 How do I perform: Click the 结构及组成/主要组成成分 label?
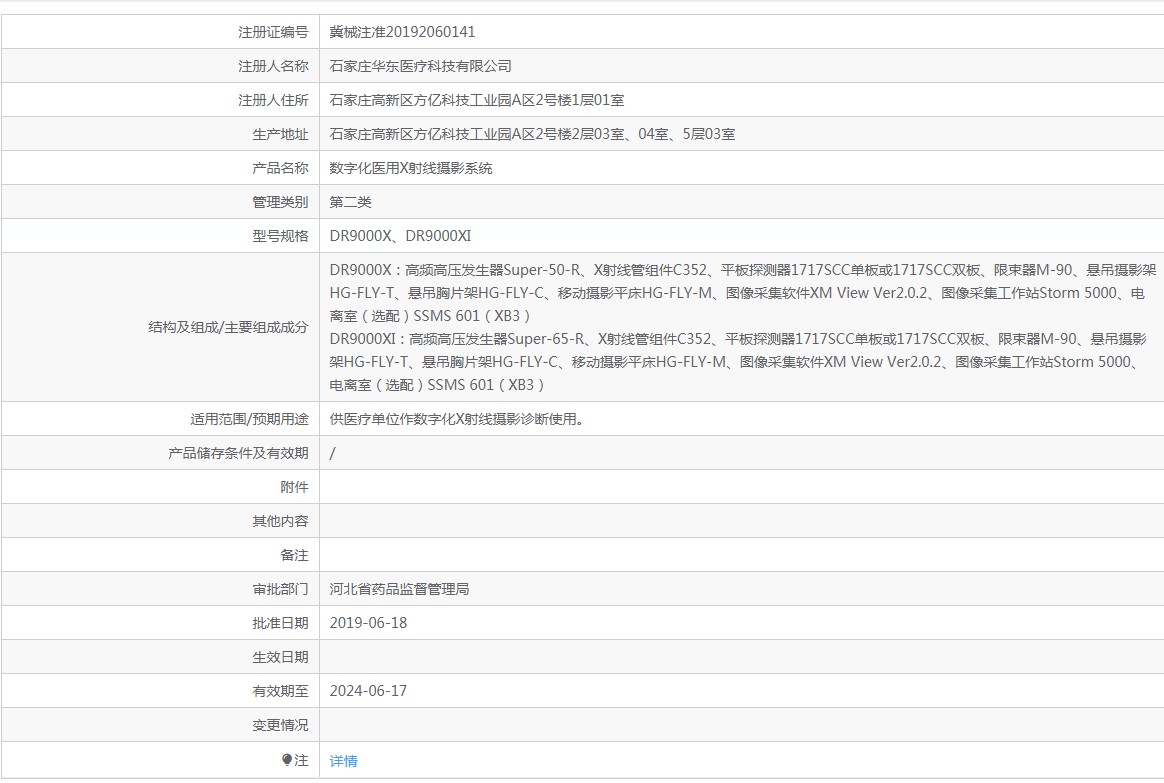coord(229,327)
